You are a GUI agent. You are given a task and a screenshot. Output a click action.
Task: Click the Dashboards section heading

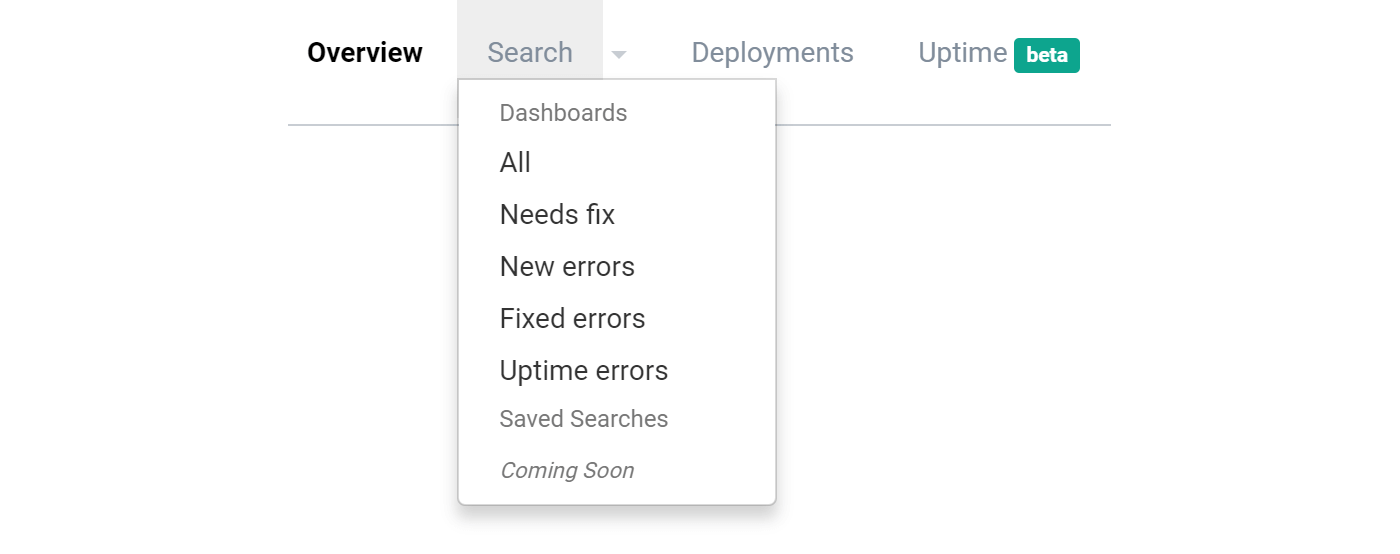point(563,113)
